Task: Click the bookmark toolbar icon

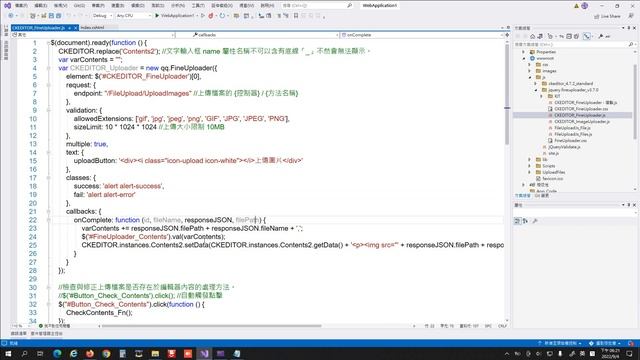Action: click(x=296, y=16)
